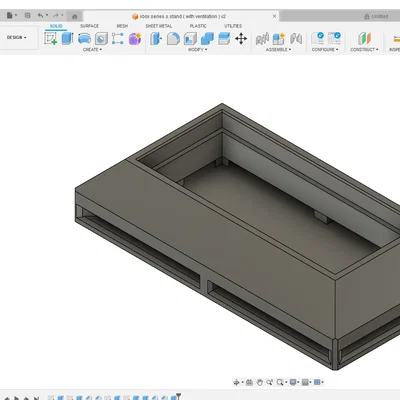Select the Press Pull tool
This screenshot has width=400, height=400.
pyautogui.click(x=156, y=39)
